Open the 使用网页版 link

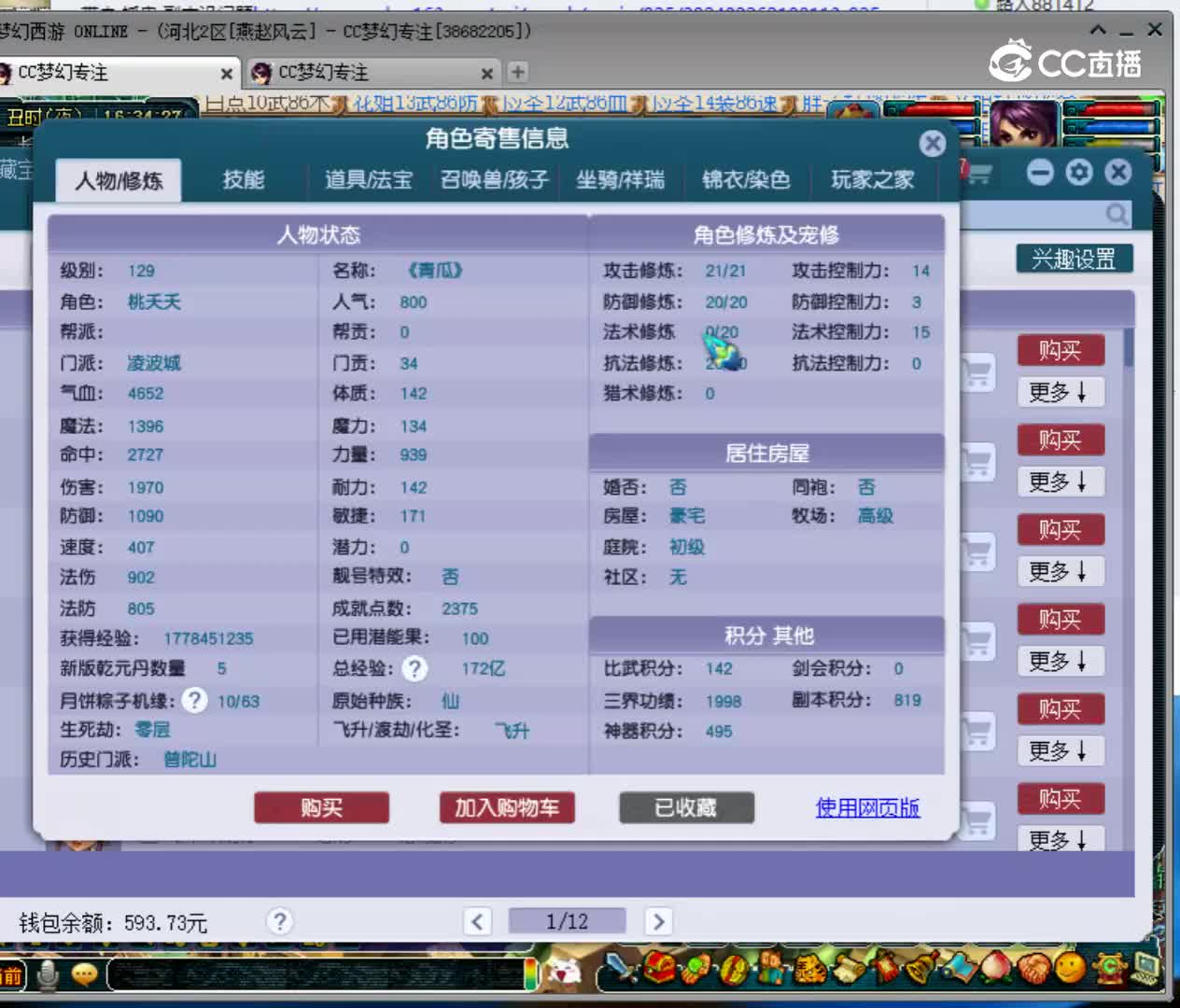point(867,807)
